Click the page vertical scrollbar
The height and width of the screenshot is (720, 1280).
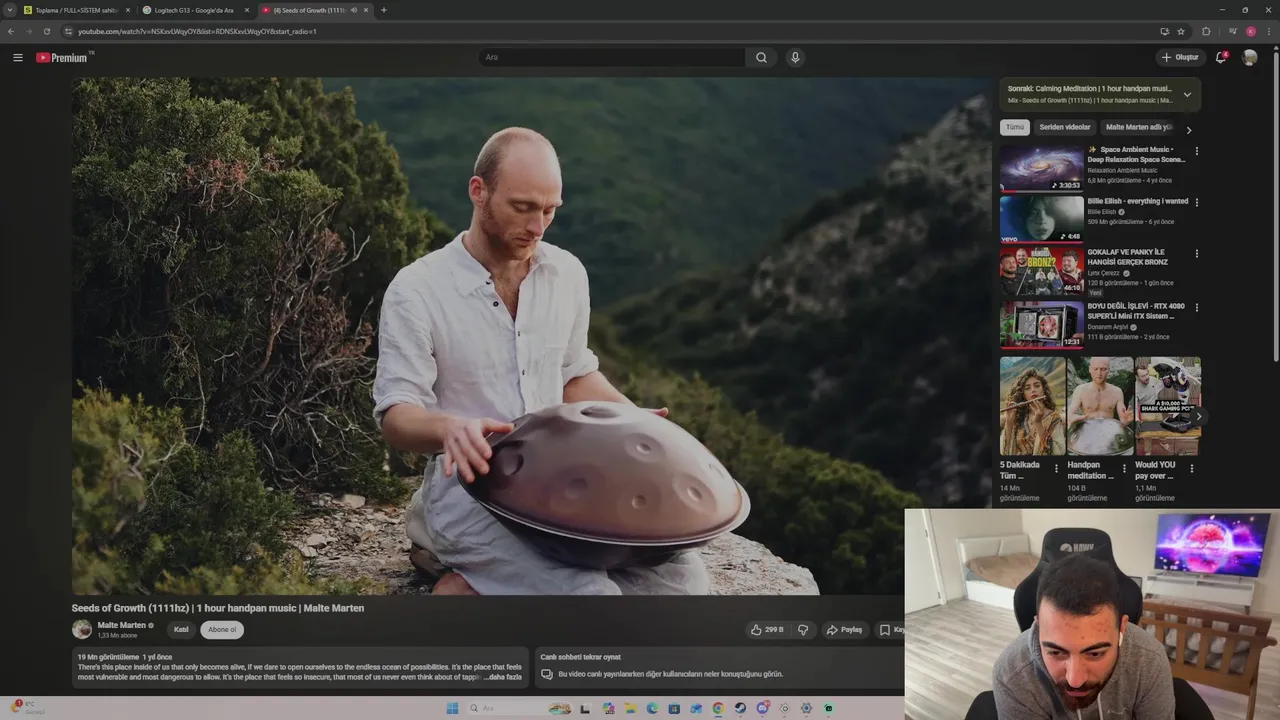[1275, 205]
